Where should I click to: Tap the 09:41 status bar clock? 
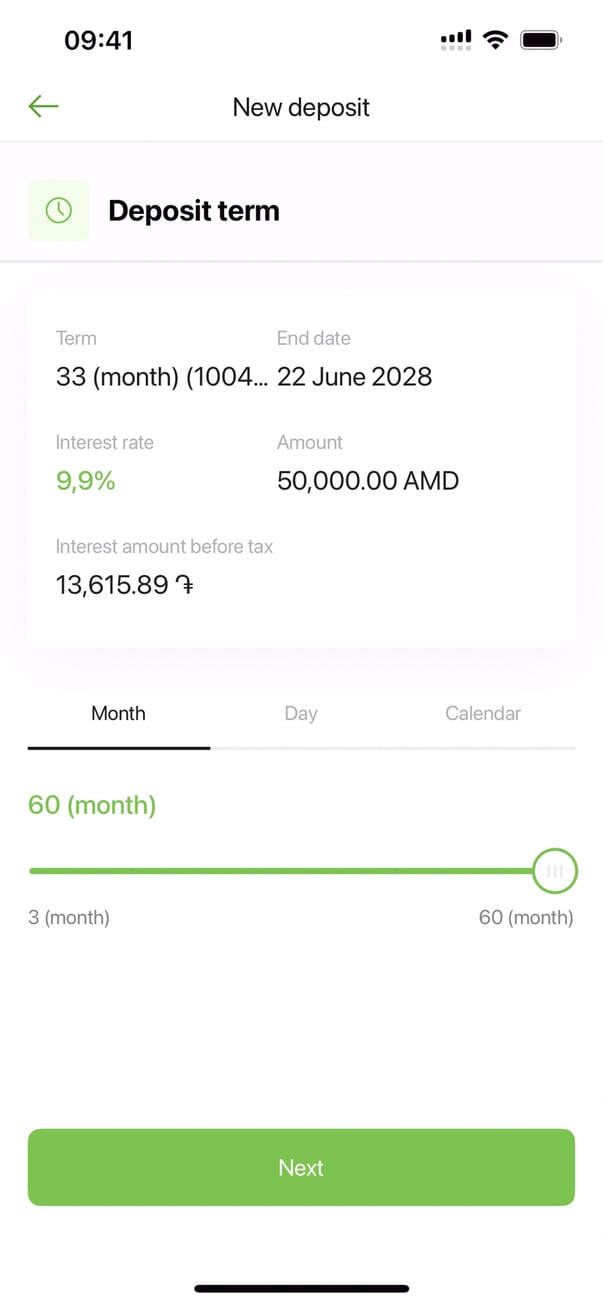(x=98, y=40)
